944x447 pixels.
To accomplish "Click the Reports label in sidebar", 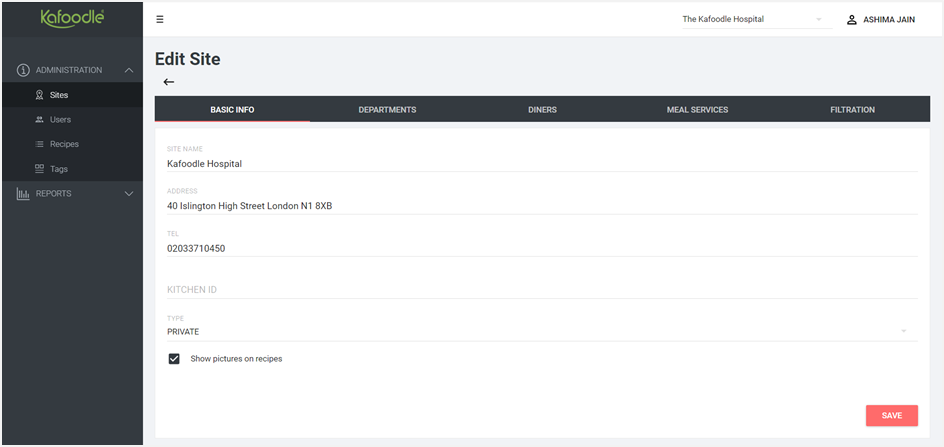I will click(54, 194).
